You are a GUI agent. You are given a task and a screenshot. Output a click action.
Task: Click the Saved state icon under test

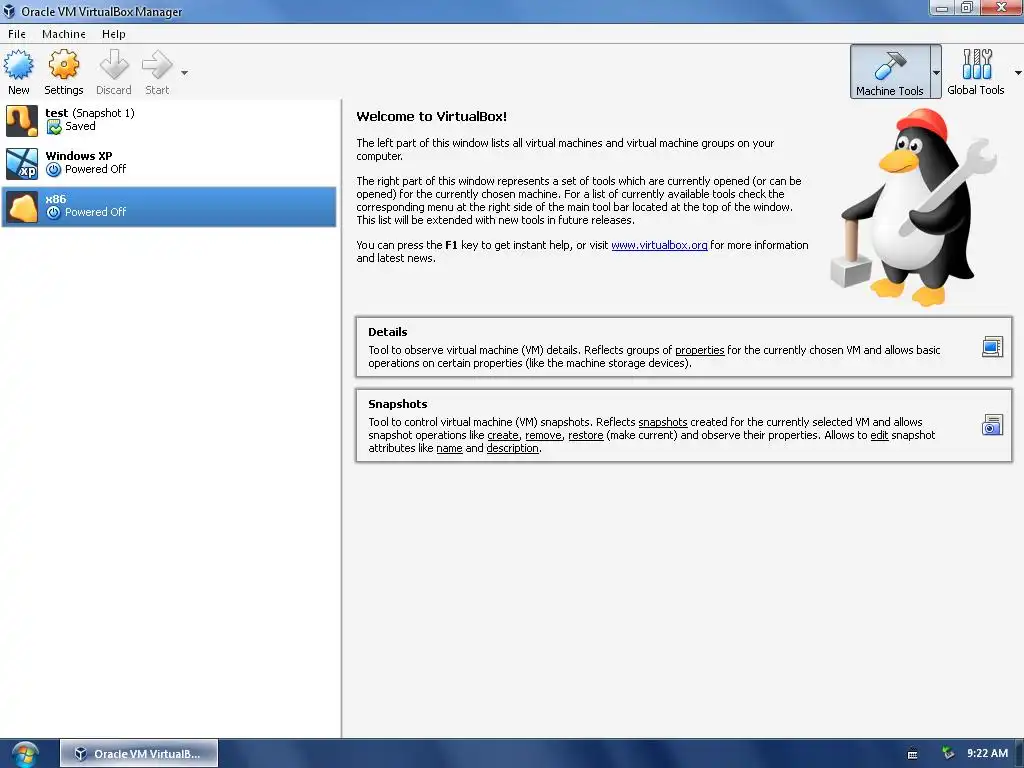click(x=54, y=127)
